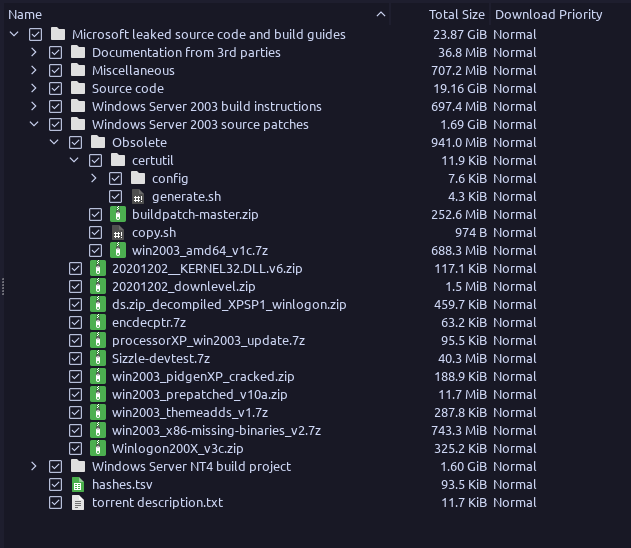Click the 20201202_downlevel.zip archive icon
This screenshot has width=631, height=548.
(x=98, y=286)
